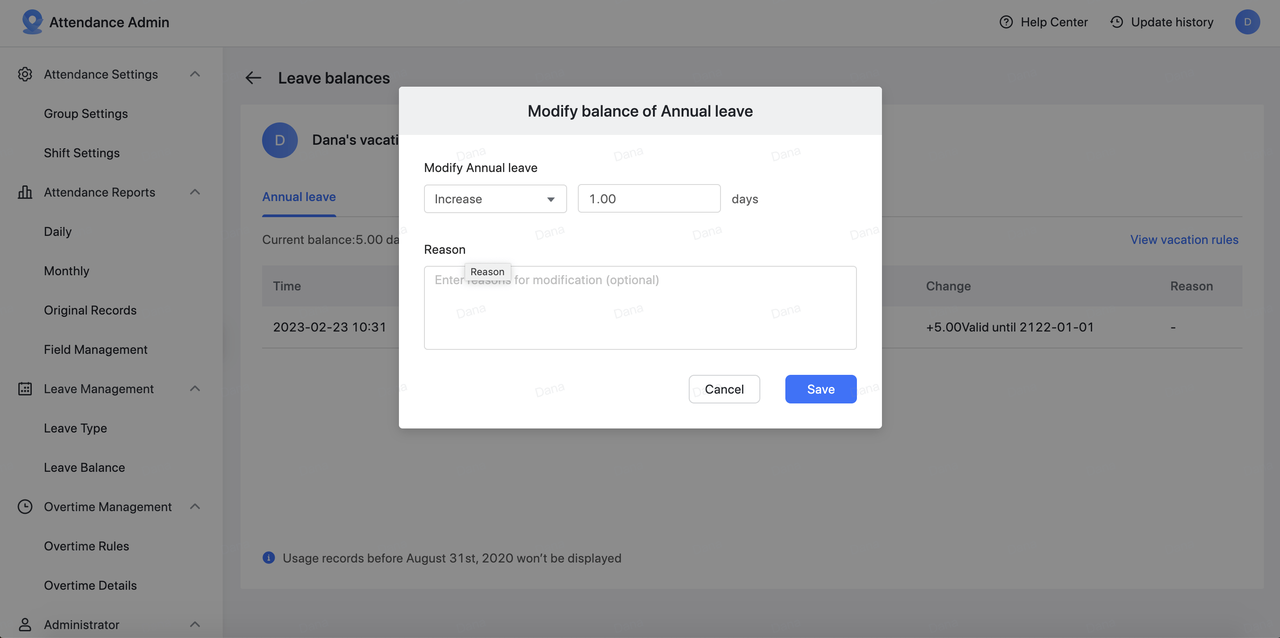Image resolution: width=1280 pixels, height=638 pixels.
Task: Open the View vacation rules link
Action: [1184, 240]
